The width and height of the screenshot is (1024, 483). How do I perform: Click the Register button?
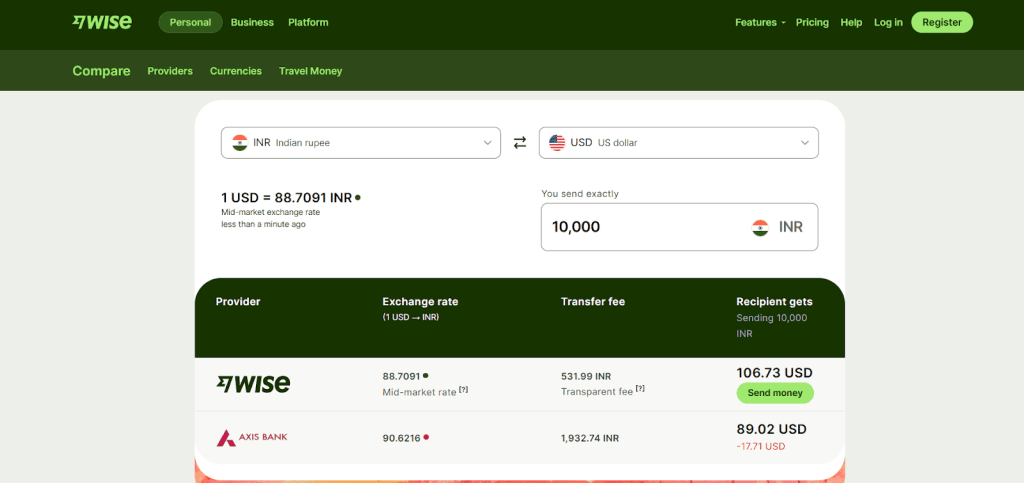(941, 22)
